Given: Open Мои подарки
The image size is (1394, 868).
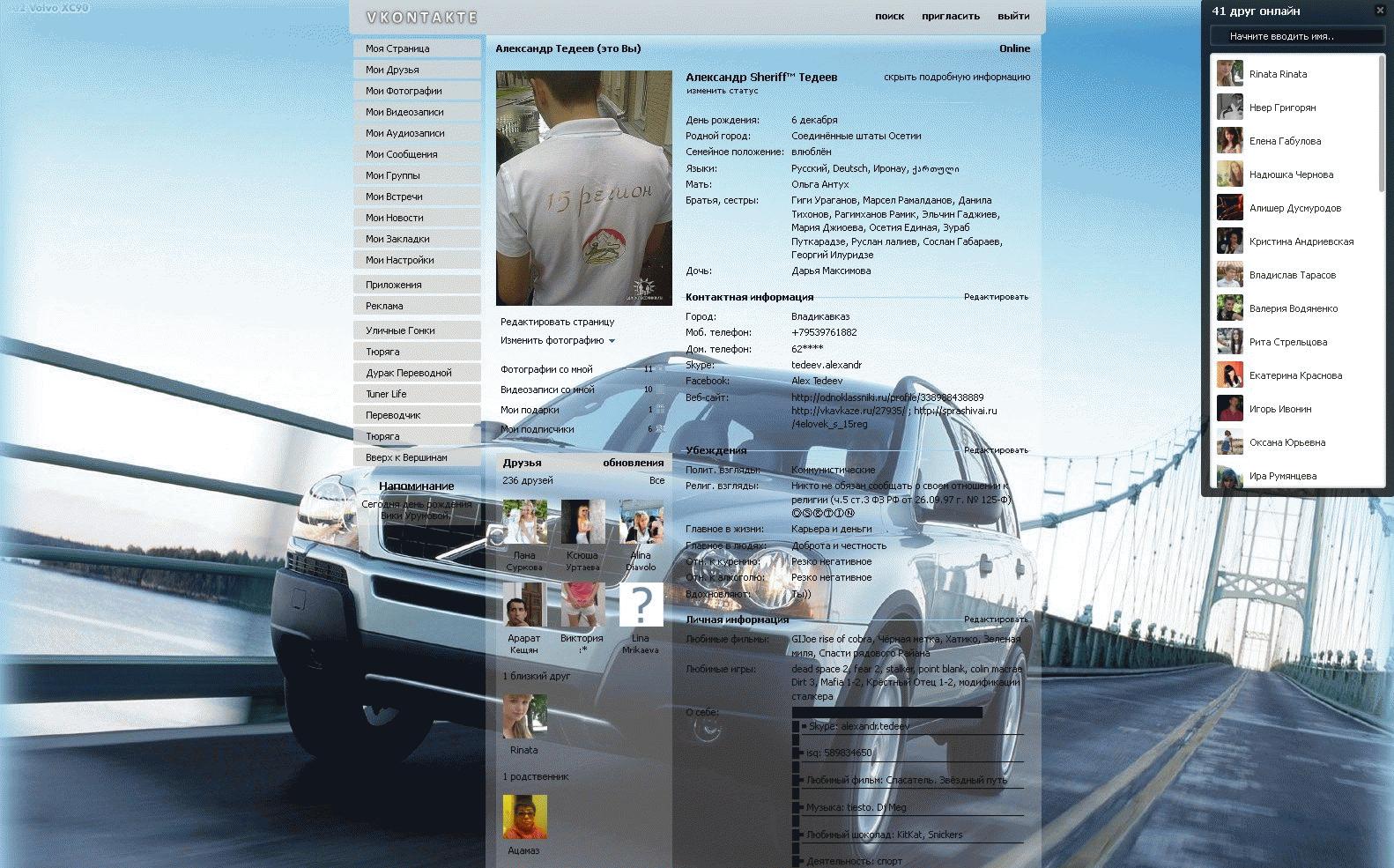Looking at the screenshot, I should (x=530, y=410).
